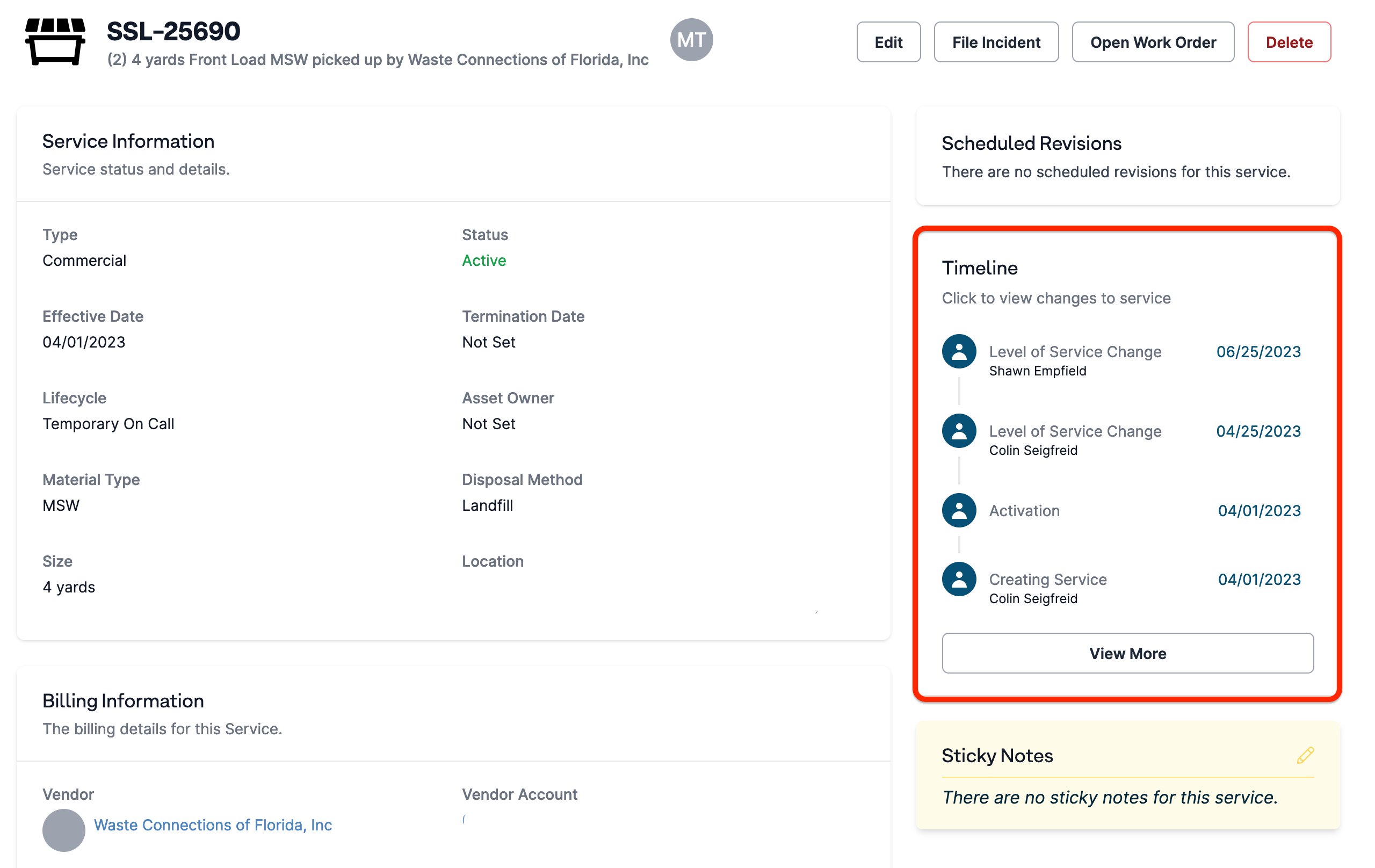Select the 04/25/2023 timeline date
Screen dimensions: 1375x868
click(x=1258, y=431)
